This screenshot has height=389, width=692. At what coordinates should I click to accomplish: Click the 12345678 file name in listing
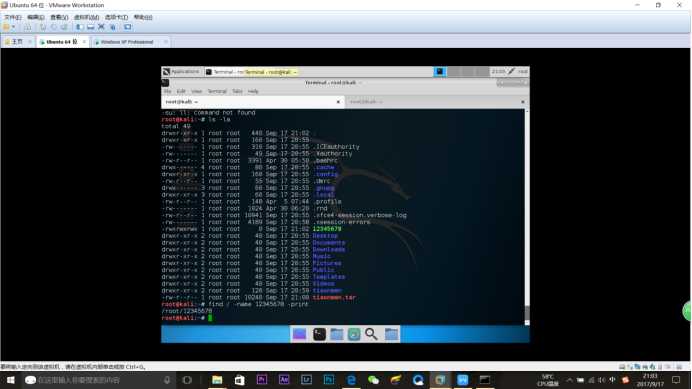[327, 229]
